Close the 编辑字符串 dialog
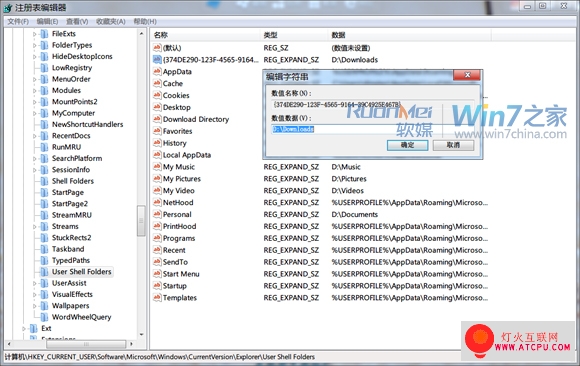This screenshot has width=580, height=366. 467,75
